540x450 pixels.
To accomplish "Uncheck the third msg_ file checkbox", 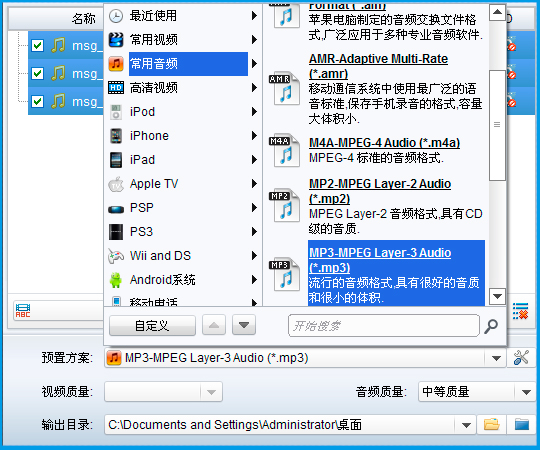I will coord(38,102).
